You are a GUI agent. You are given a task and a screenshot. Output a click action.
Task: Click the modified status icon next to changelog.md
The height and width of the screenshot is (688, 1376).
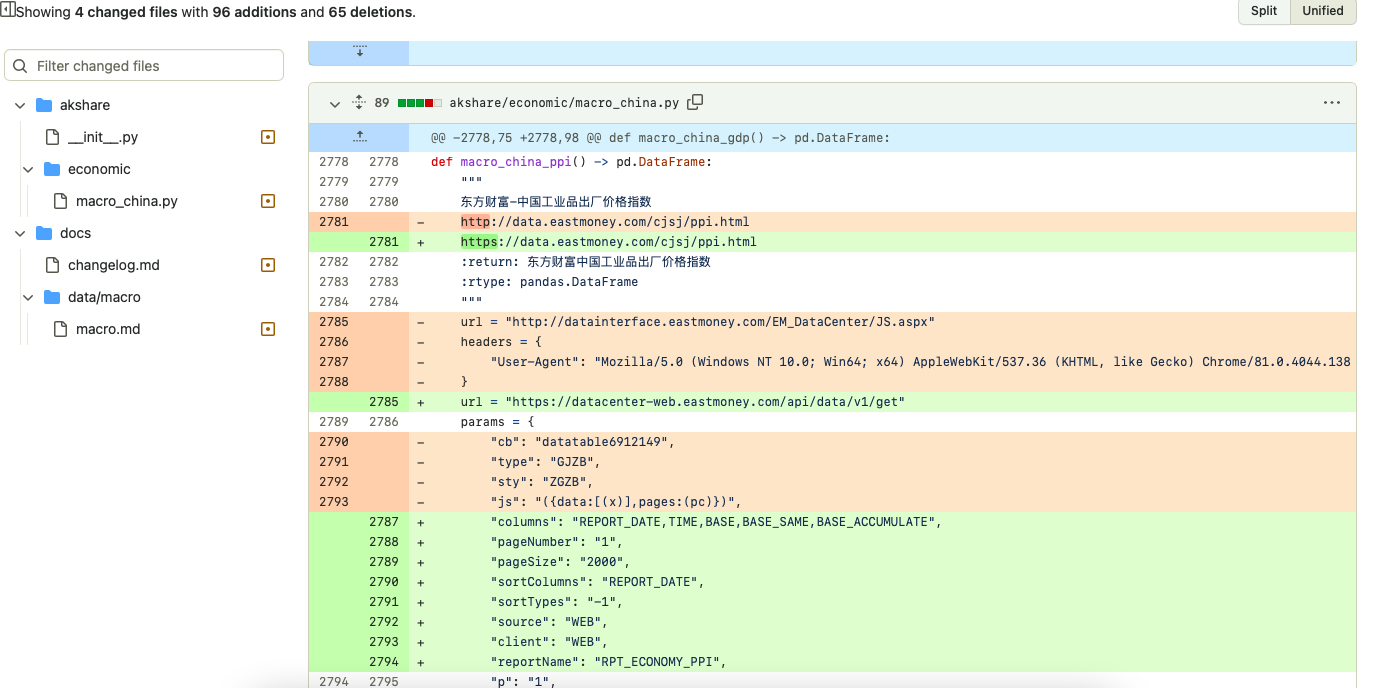click(x=267, y=265)
